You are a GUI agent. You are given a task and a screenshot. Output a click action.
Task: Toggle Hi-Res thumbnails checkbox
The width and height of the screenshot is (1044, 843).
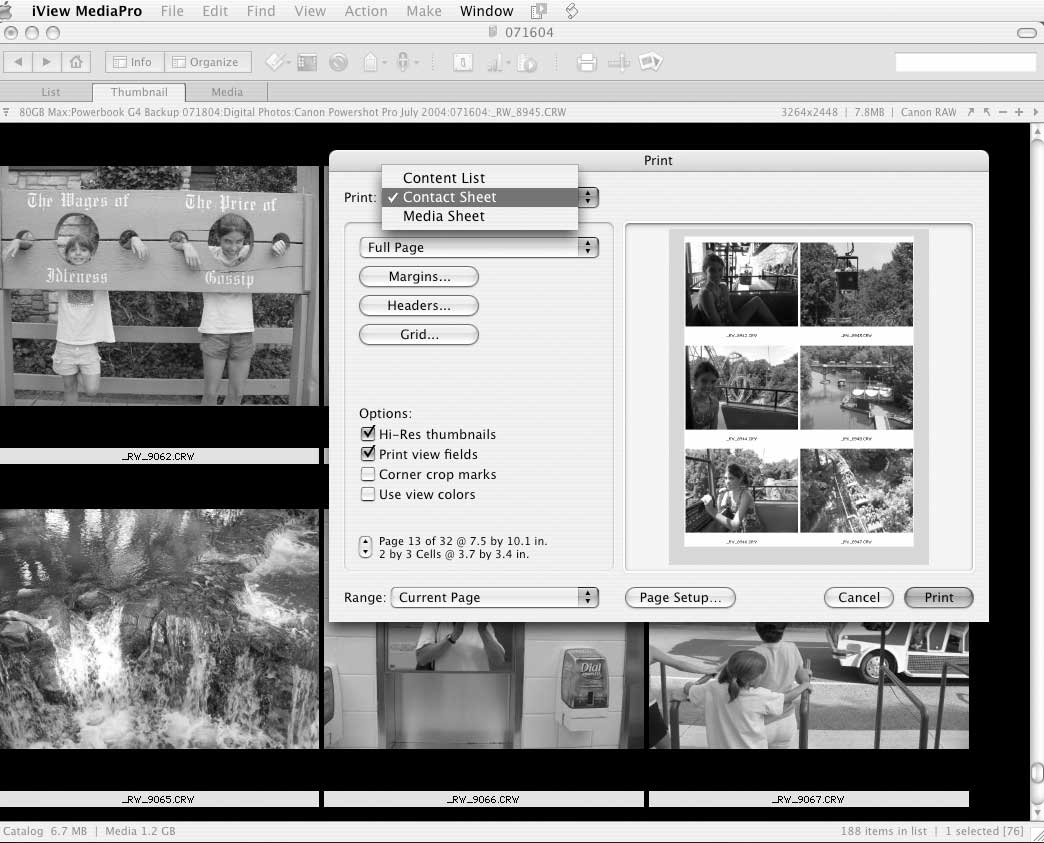pyautogui.click(x=368, y=433)
